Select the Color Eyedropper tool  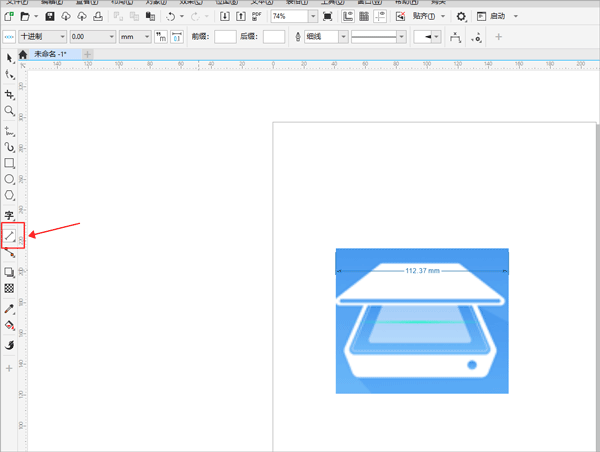pos(9,309)
